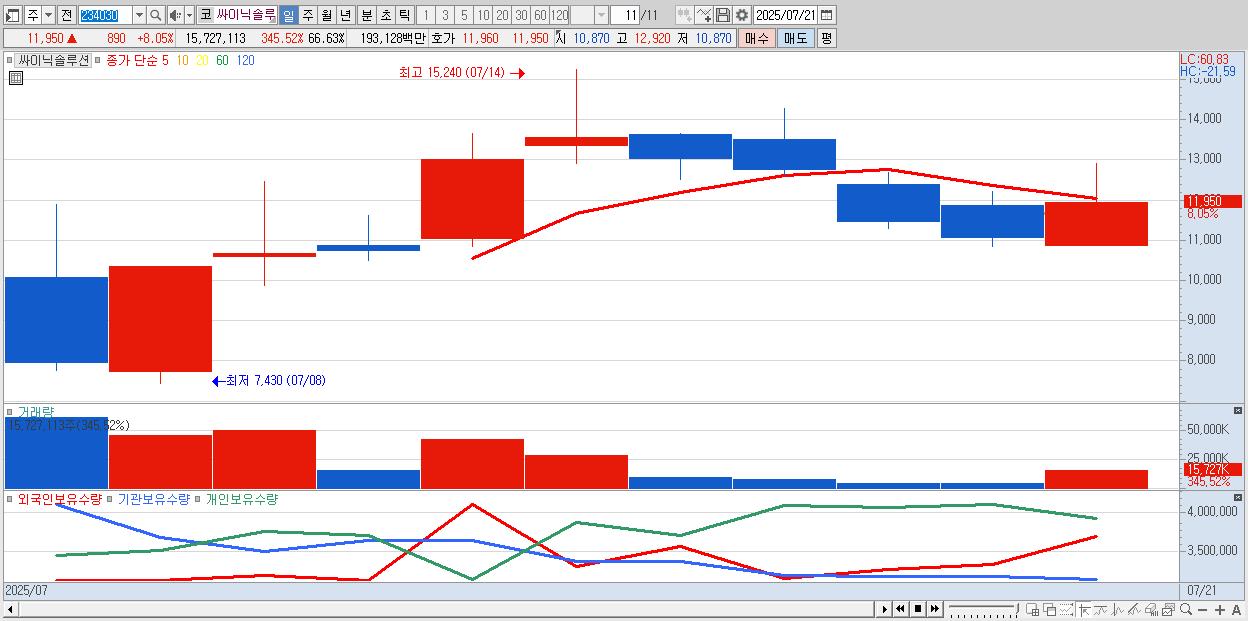Open the calendar date picker icon
Screen dimensions: 1248x621
[x=826, y=15]
